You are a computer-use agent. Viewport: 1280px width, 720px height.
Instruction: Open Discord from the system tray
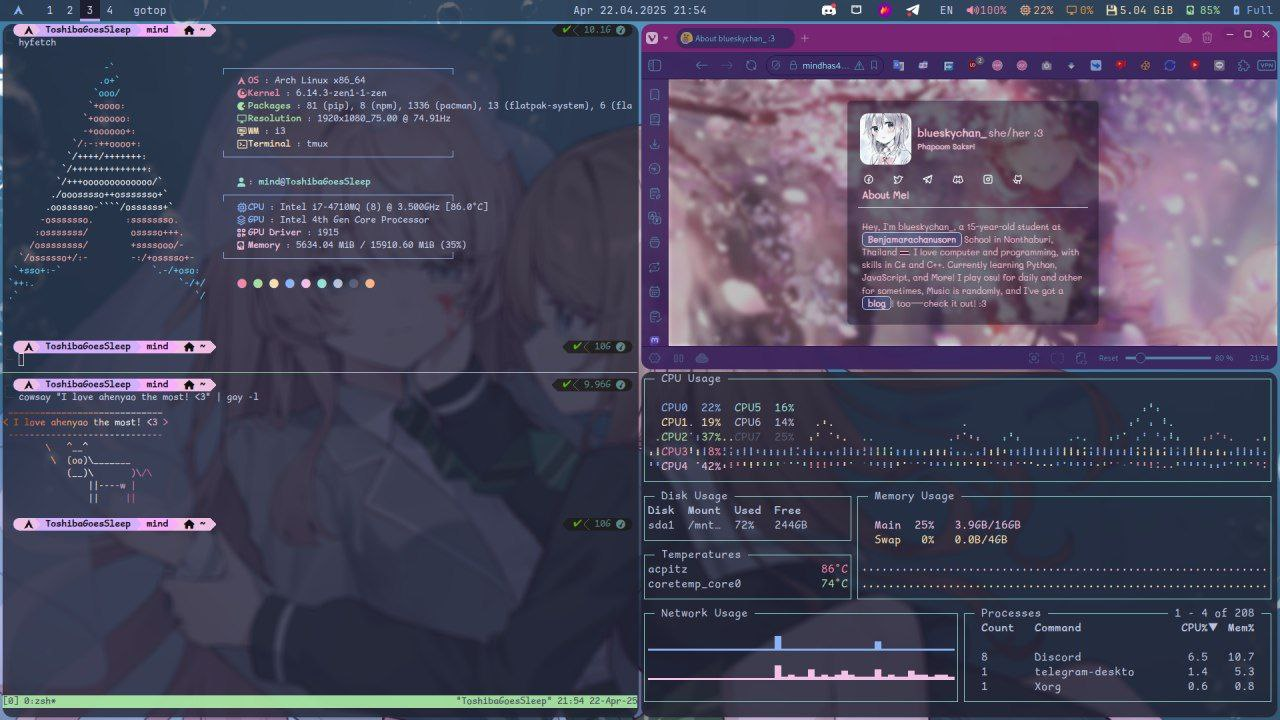coord(828,10)
